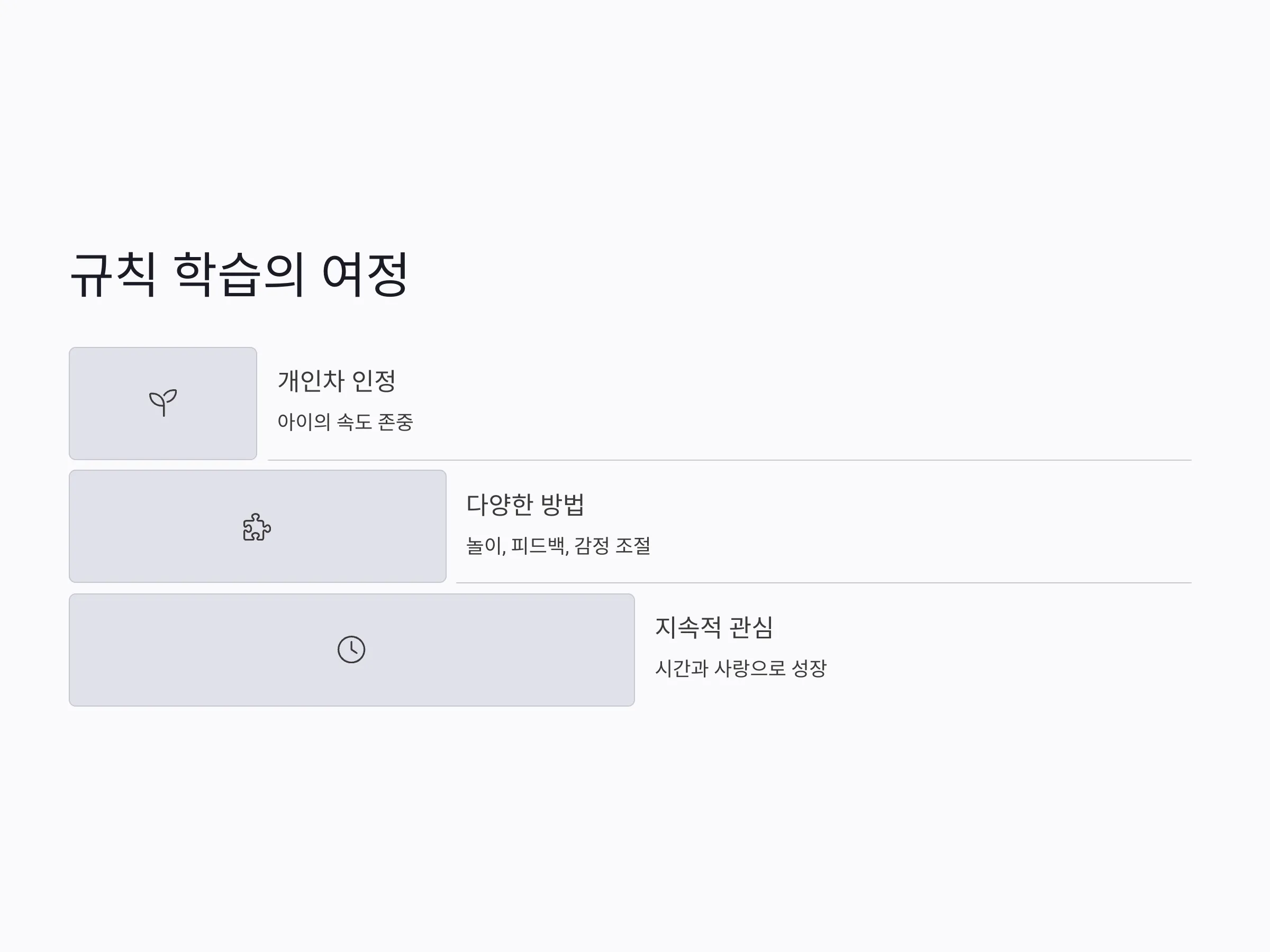The height and width of the screenshot is (952, 1270).
Task: Click the clock icon
Action: tap(351, 649)
